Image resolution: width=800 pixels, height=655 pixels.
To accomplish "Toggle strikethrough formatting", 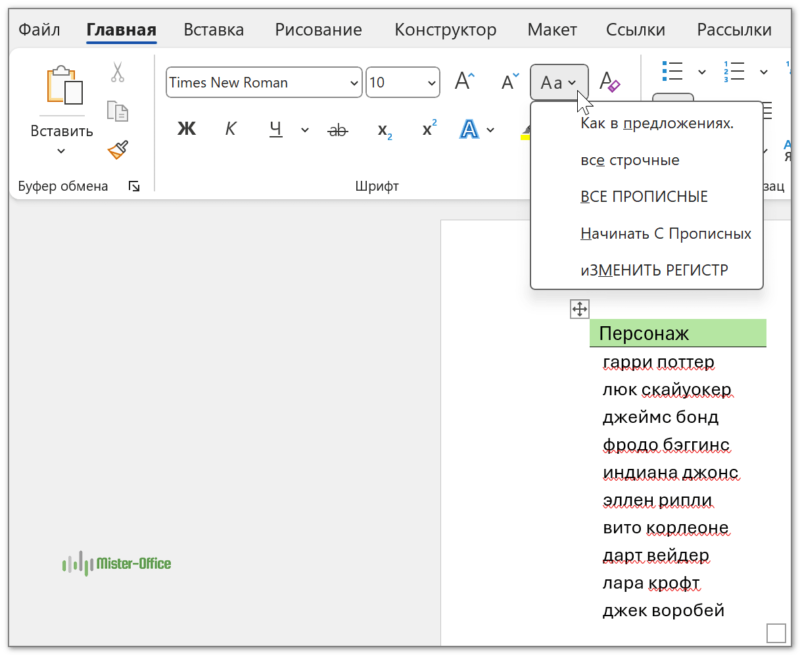I will [338, 130].
